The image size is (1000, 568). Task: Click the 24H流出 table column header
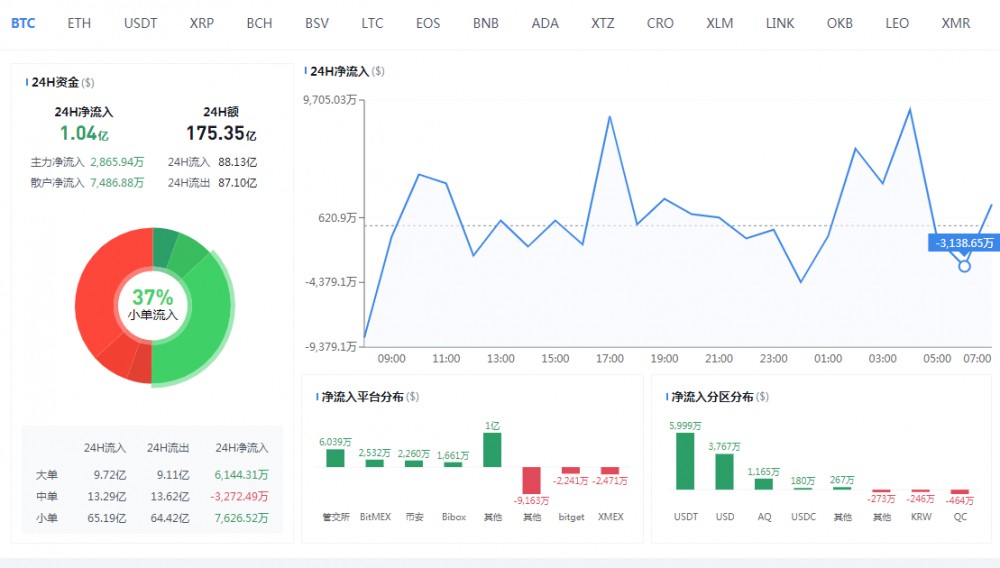click(168, 448)
